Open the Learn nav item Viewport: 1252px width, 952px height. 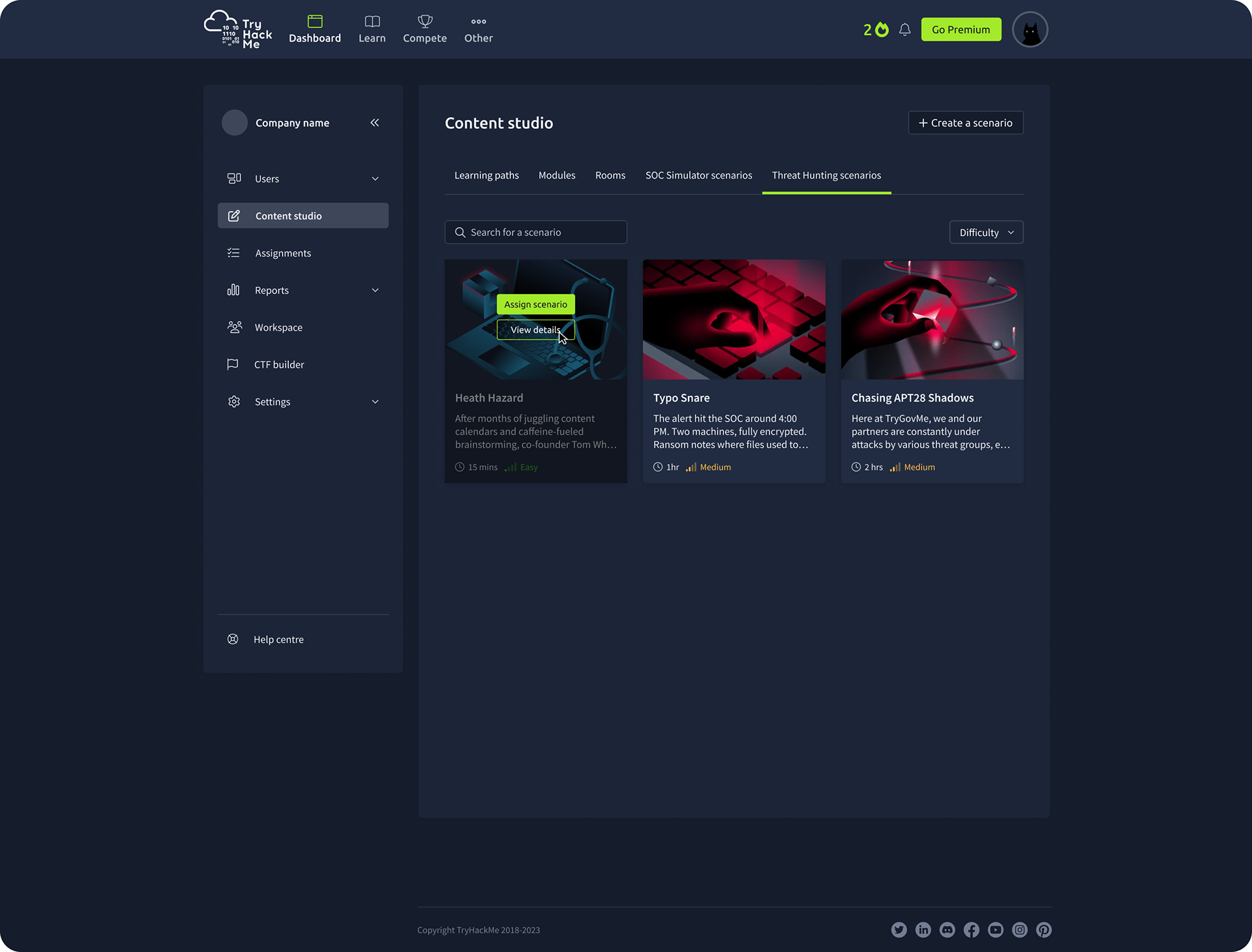click(372, 29)
